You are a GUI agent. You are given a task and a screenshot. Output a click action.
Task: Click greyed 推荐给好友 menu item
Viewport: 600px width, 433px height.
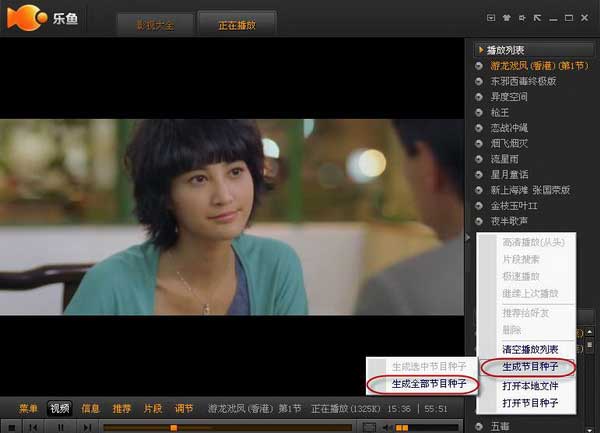pos(525,313)
